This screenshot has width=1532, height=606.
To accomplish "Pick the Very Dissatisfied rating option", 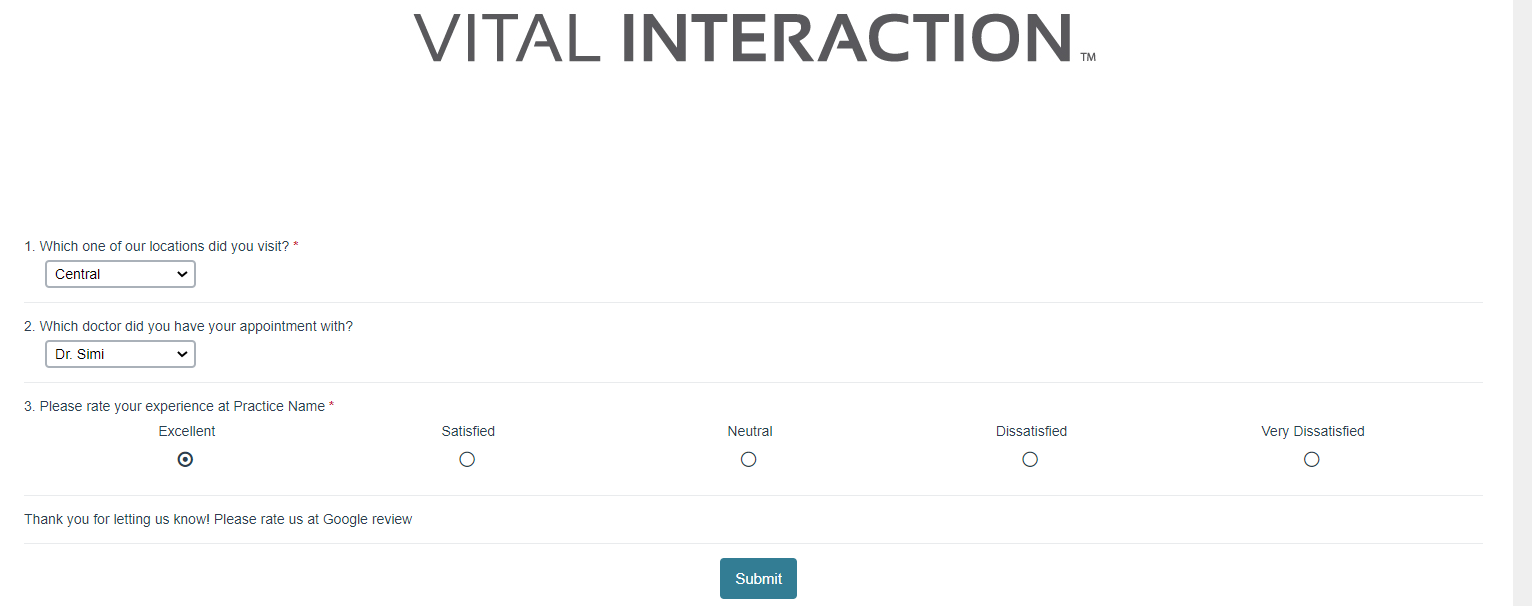I will (1311, 459).
